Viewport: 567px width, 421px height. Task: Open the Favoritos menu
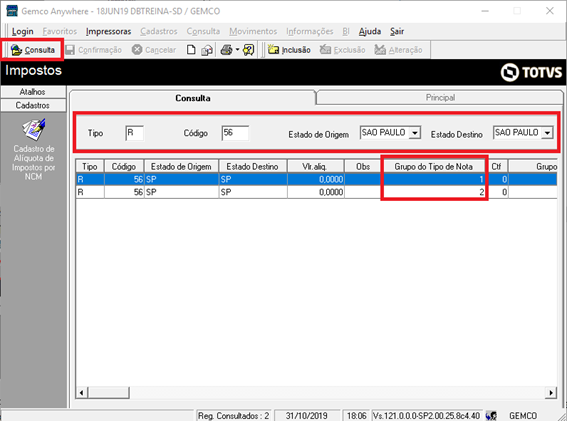tap(60, 31)
